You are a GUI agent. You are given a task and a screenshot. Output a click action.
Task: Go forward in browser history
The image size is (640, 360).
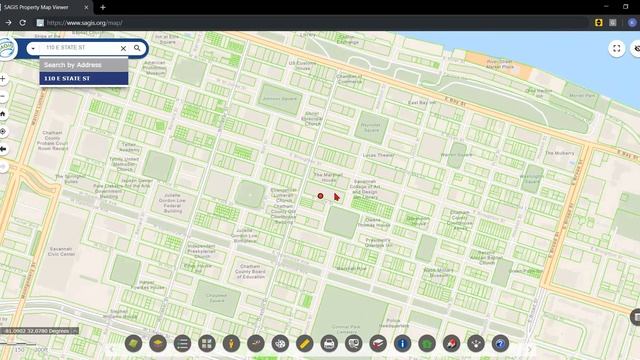tap(8, 23)
